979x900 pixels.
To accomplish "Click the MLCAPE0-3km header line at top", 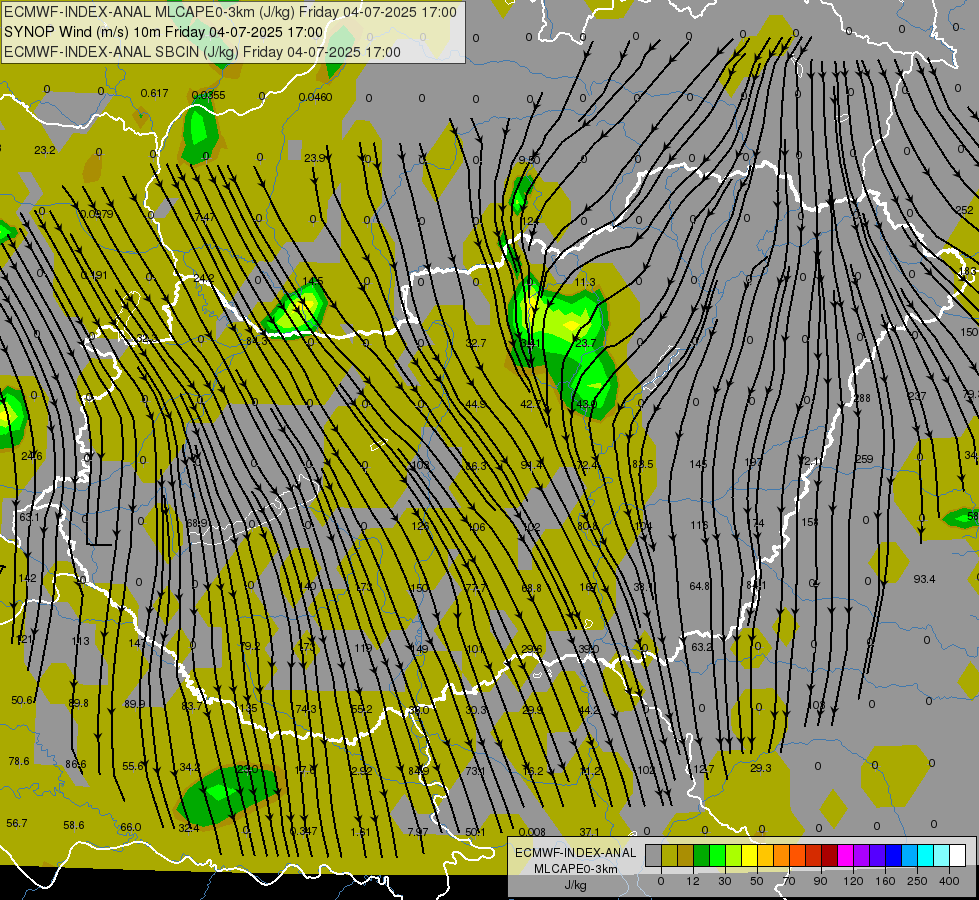I will click(230, 12).
